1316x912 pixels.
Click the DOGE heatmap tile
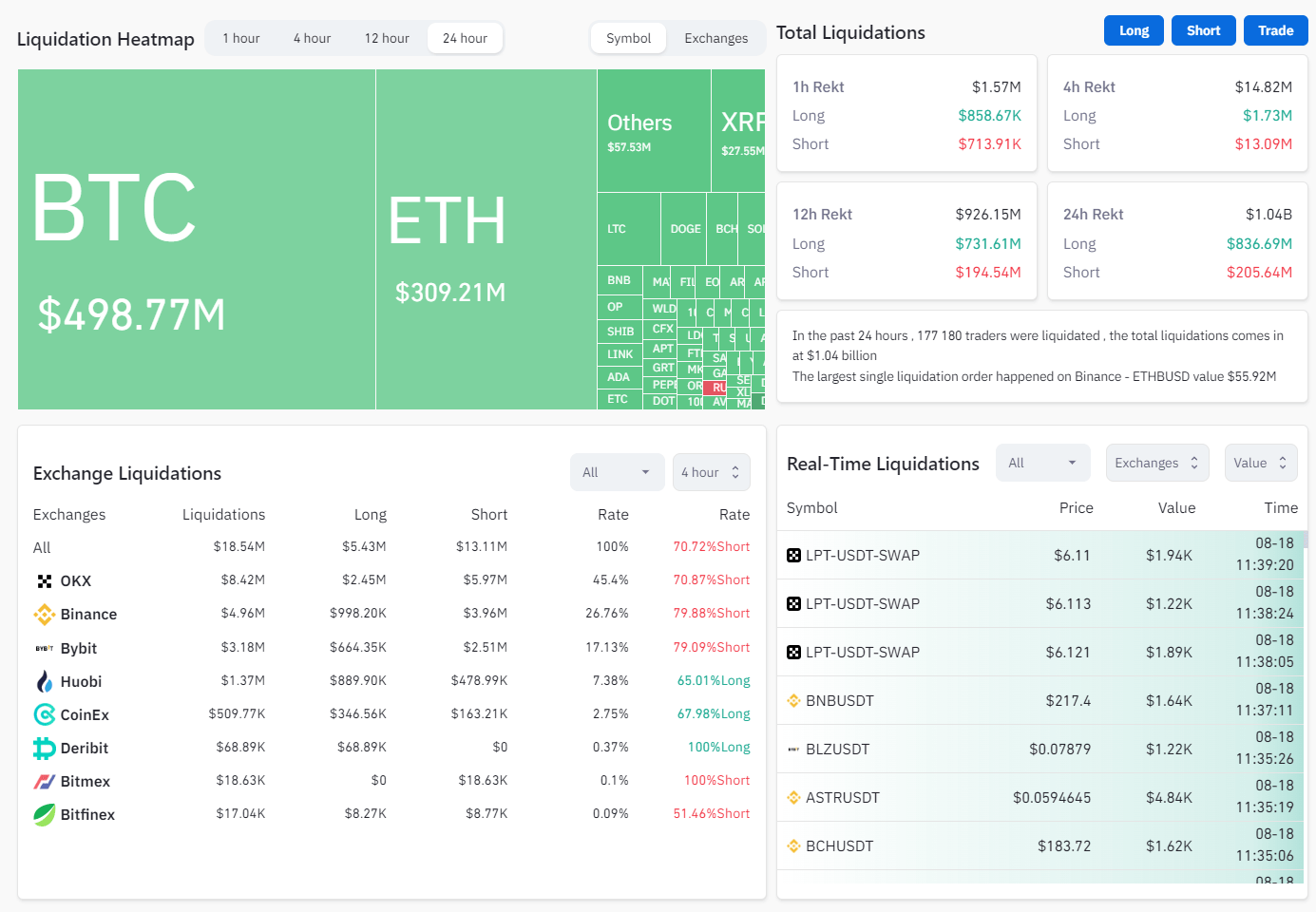(x=683, y=229)
